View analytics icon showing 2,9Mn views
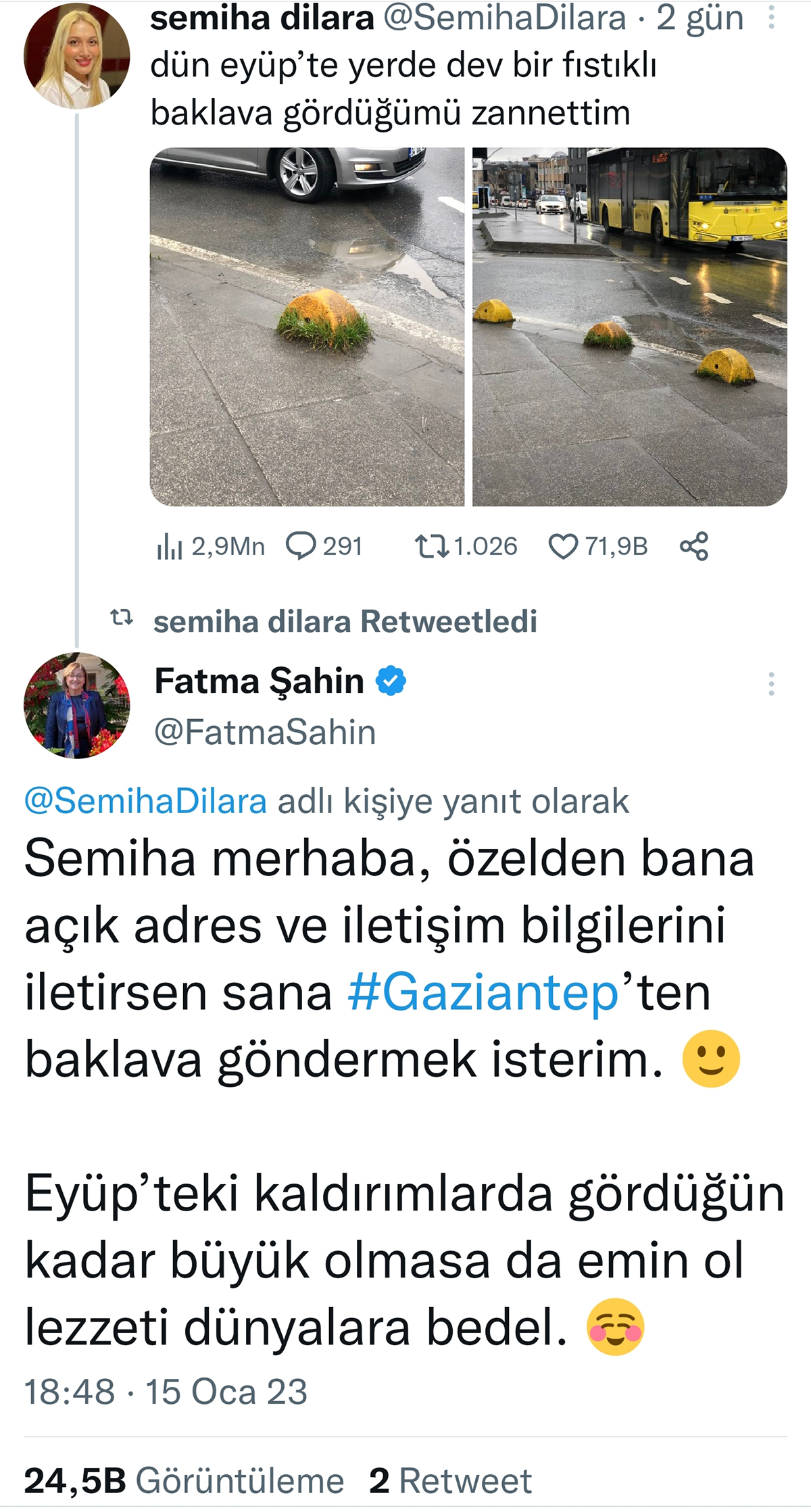 click(x=170, y=546)
